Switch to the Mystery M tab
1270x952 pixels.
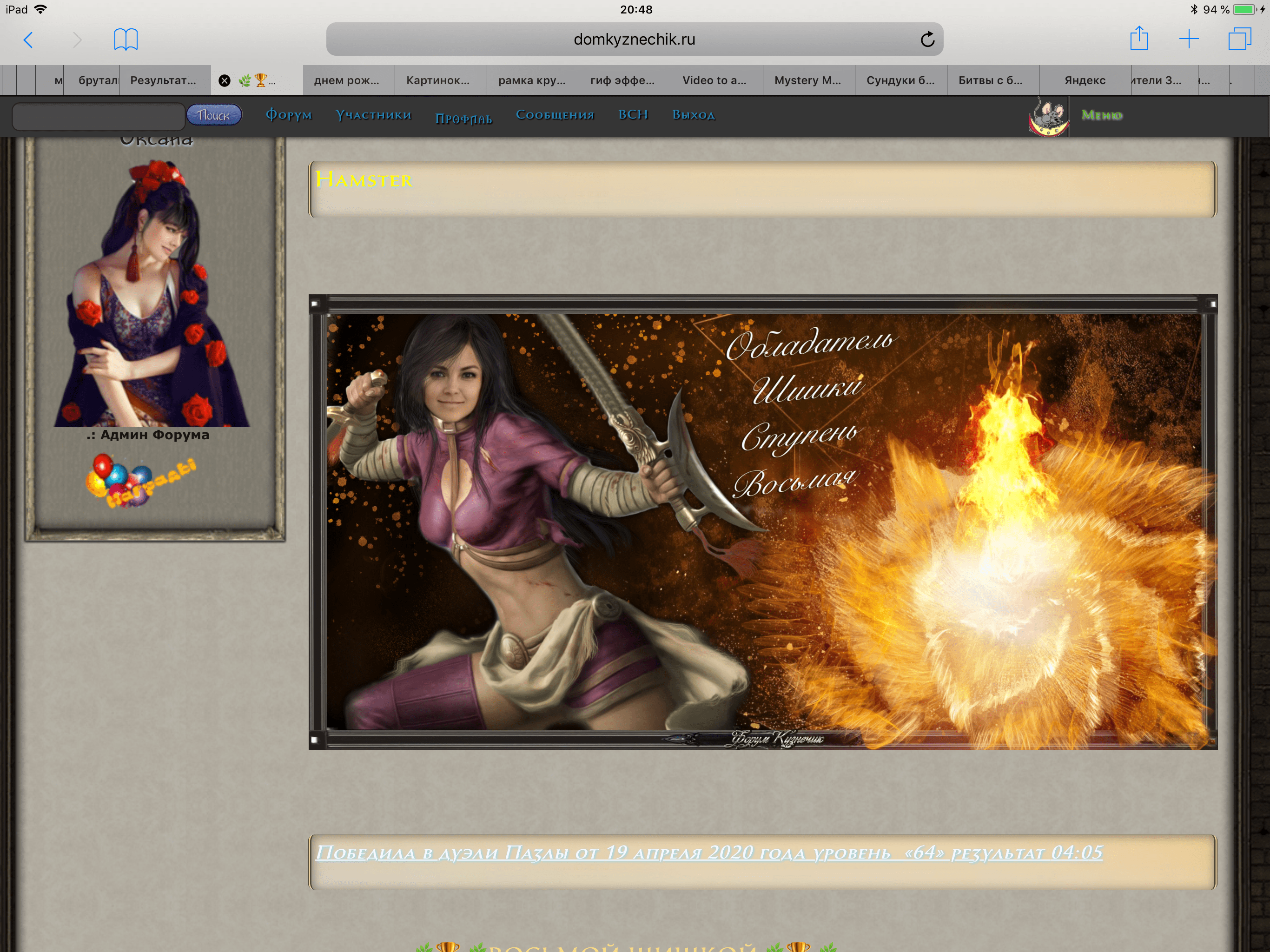808,80
